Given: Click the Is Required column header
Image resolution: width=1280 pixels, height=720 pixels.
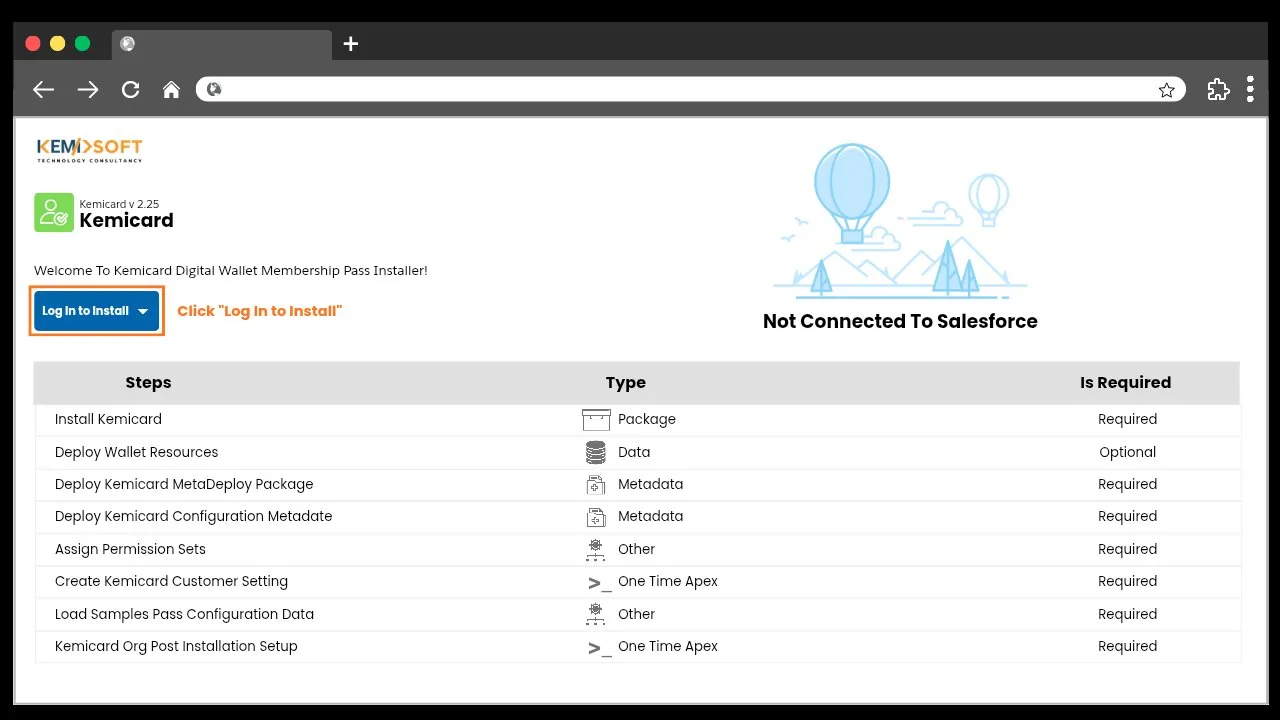Looking at the screenshot, I should pyautogui.click(x=1125, y=383).
